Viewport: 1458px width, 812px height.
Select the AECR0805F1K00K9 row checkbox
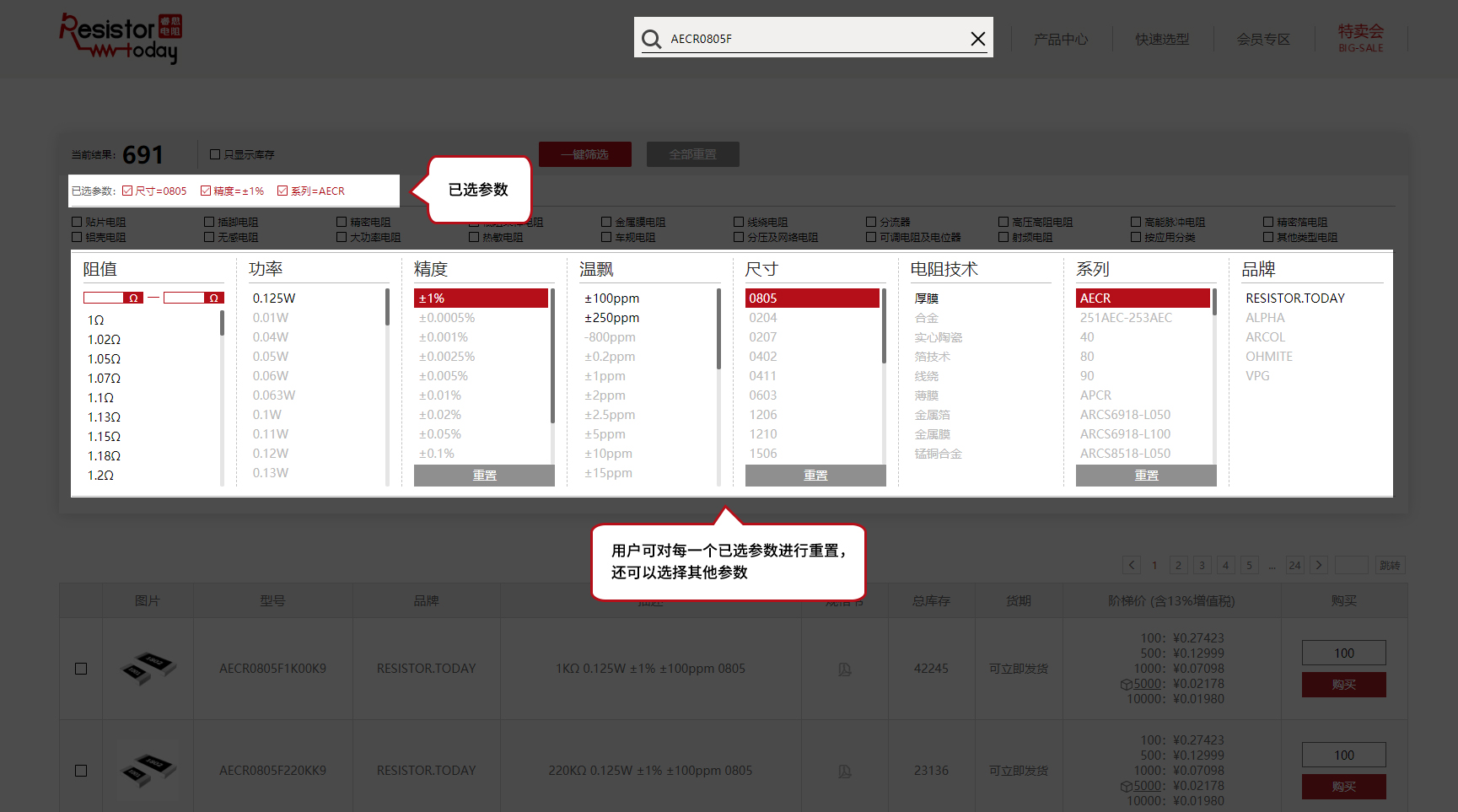click(81, 669)
